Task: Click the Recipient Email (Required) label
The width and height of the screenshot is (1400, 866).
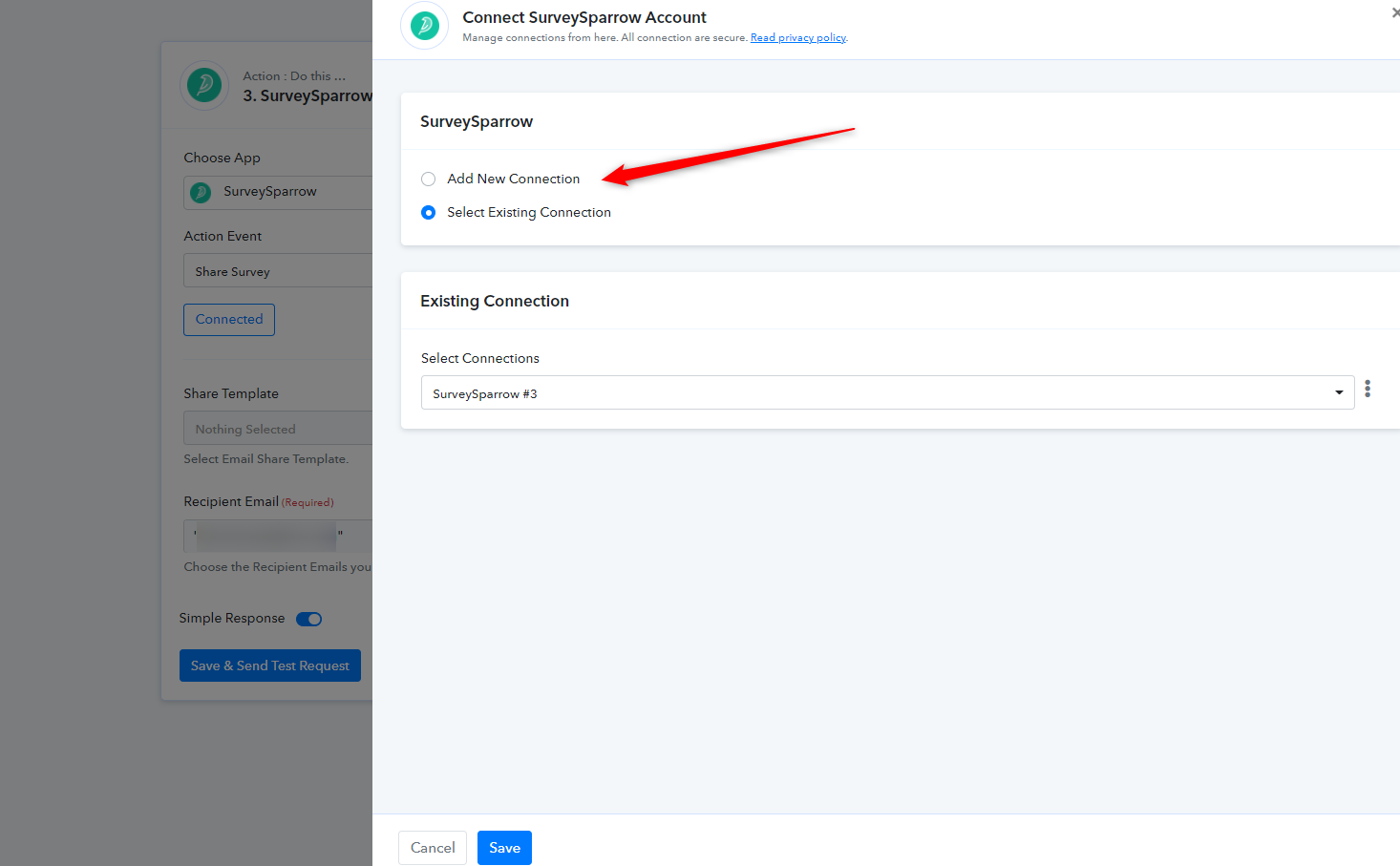Action: [x=259, y=501]
